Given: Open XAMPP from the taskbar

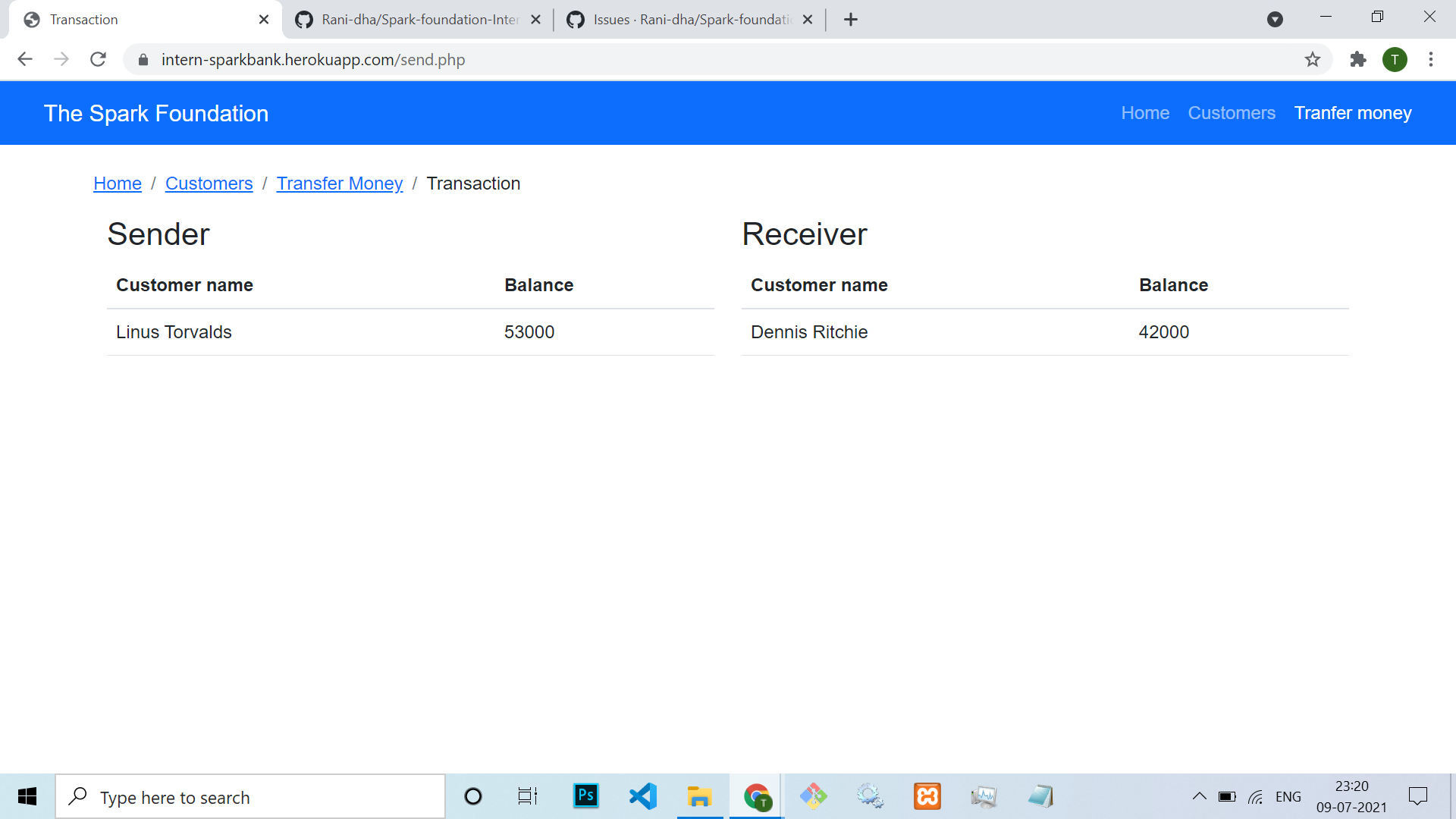Looking at the screenshot, I should pos(927,796).
